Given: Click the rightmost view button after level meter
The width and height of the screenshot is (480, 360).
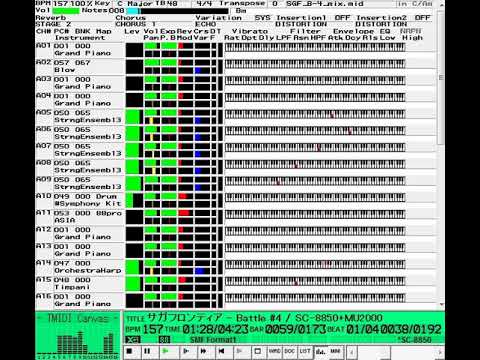Looking at the screenshot, I should click(x=335, y=351).
